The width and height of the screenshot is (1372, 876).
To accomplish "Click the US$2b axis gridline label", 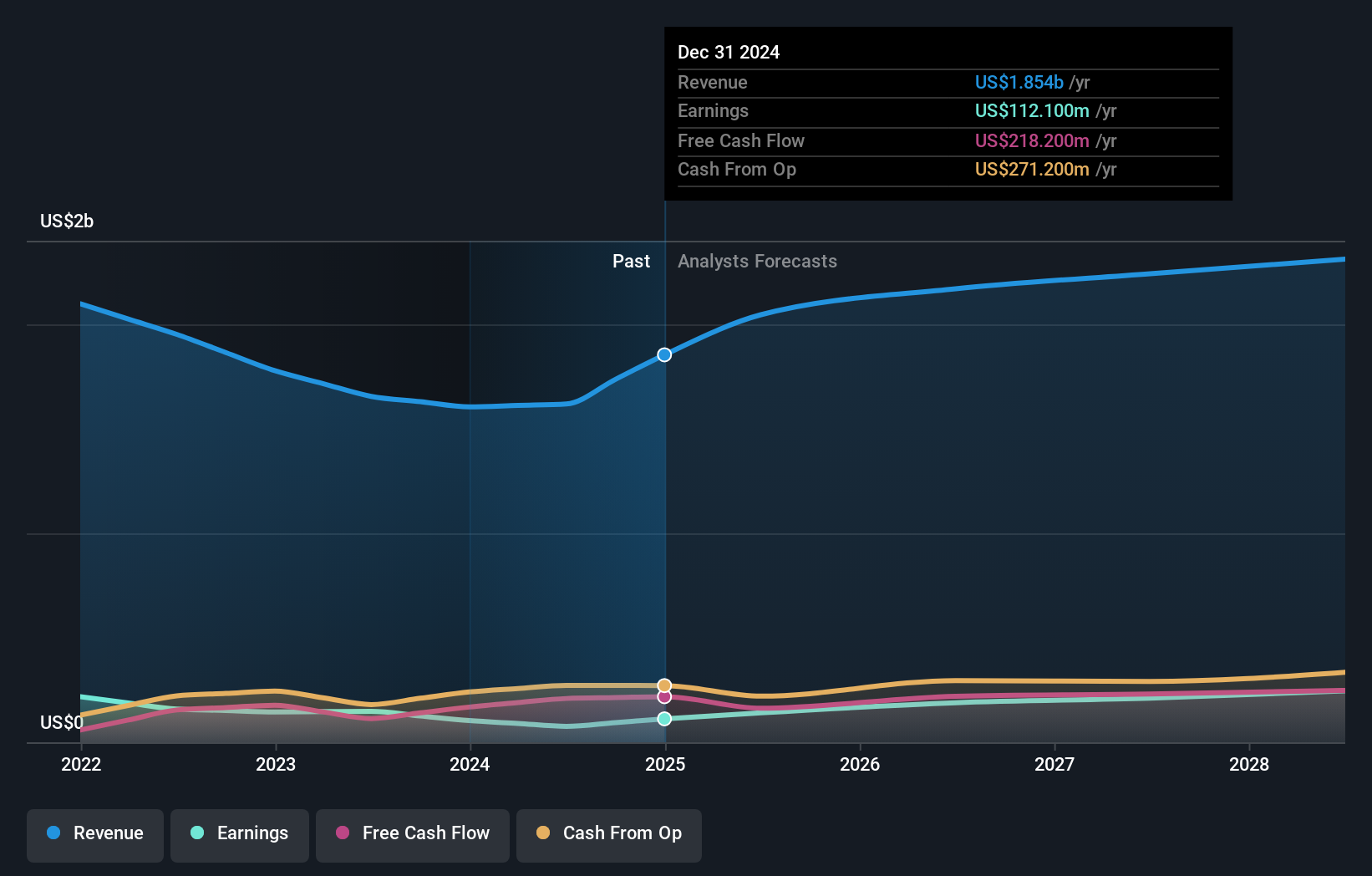I will coord(67,221).
